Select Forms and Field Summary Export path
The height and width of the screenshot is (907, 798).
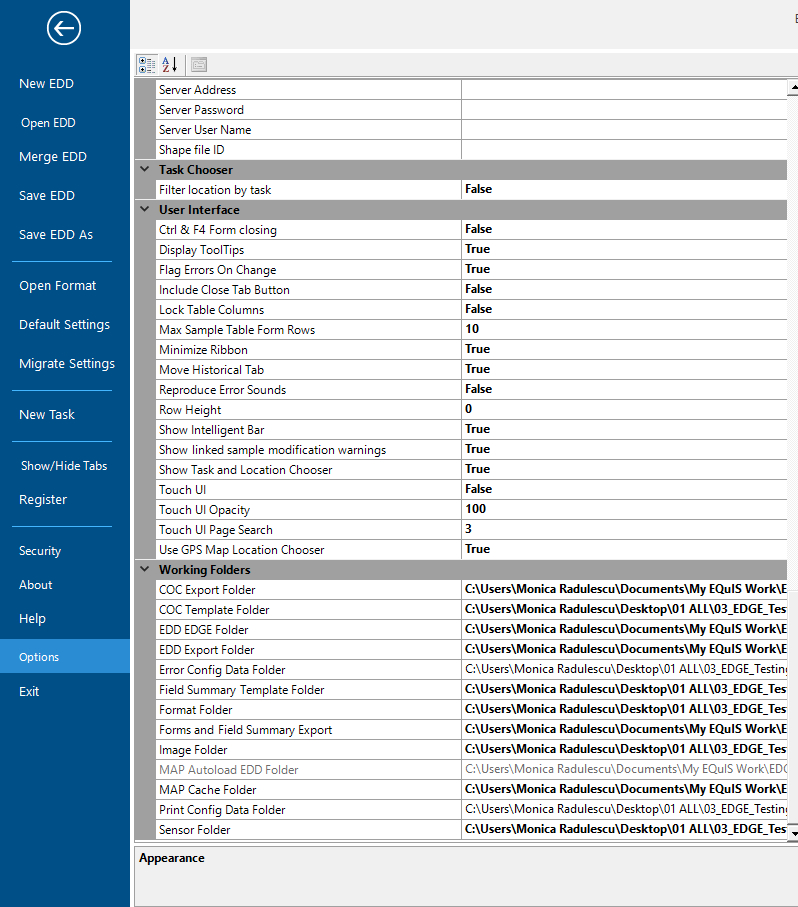(624, 729)
